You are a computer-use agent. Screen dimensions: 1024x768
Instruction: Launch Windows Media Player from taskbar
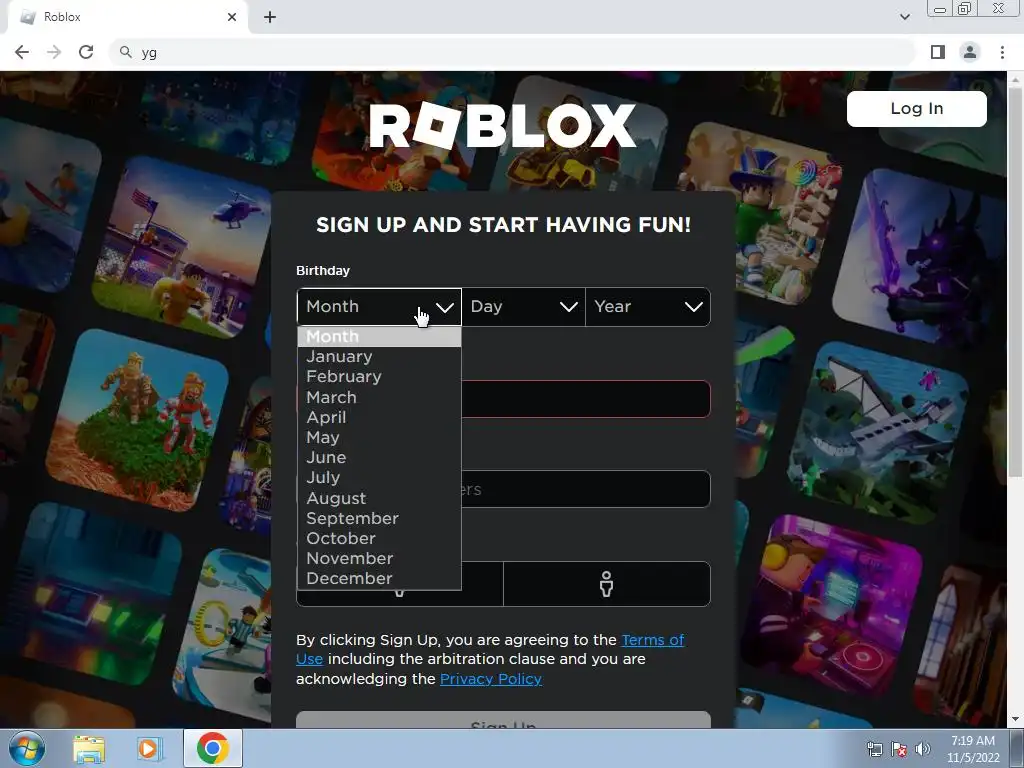tap(149, 748)
